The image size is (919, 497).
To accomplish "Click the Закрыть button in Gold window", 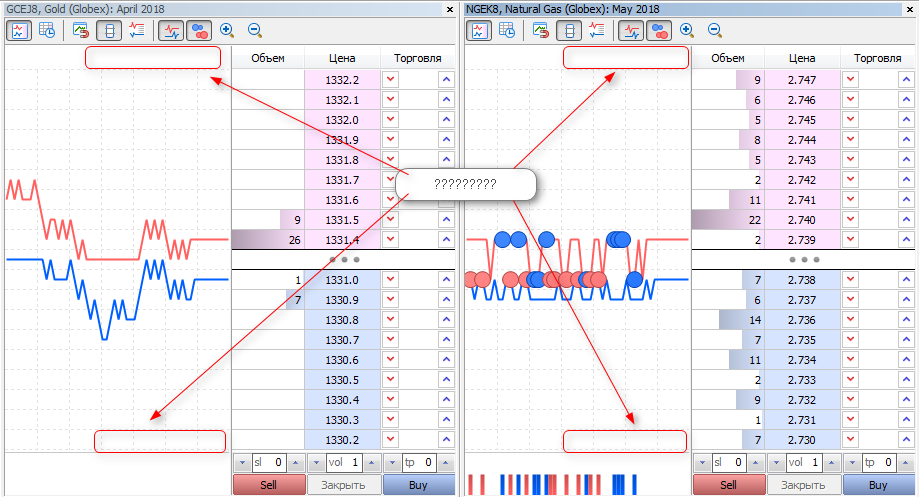I will 343,485.
